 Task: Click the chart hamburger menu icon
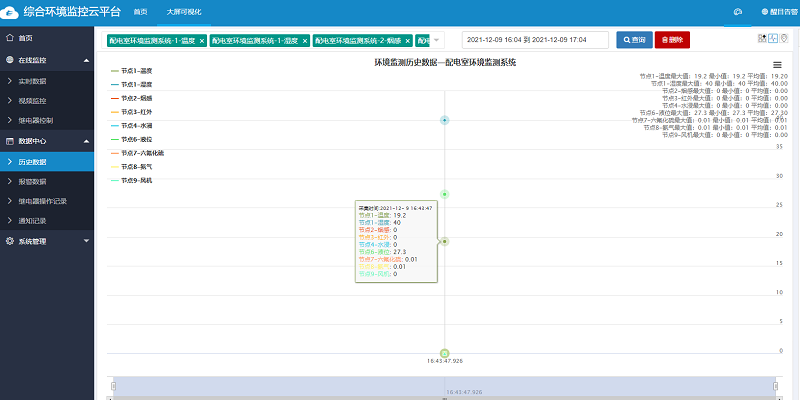coord(778,64)
